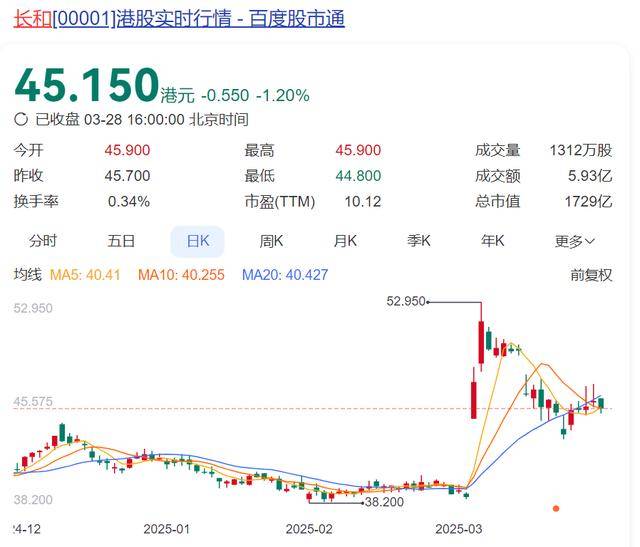Screen dimensions: 640x547
Task: Switch to the 五日 chart tab
Action: tap(121, 241)
